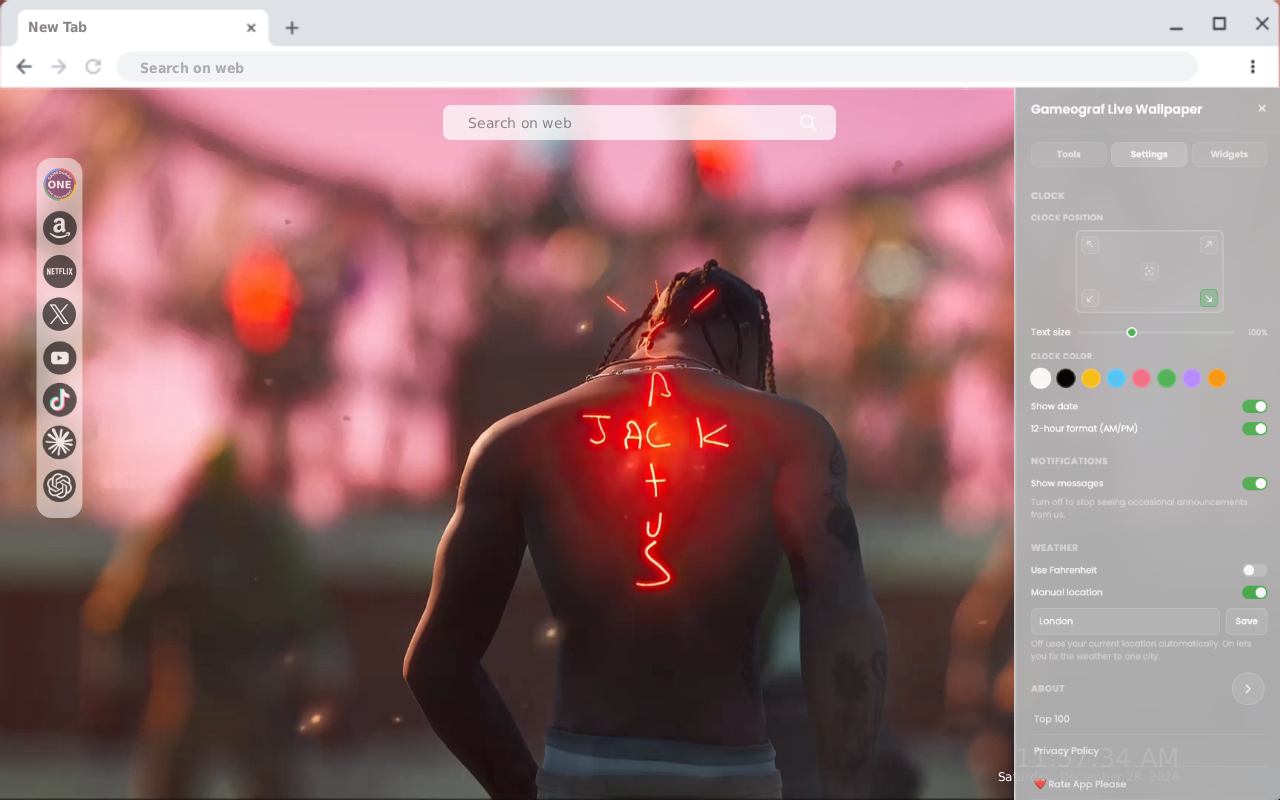Viewport: 1280px width, 800px height.
Task: Click the page's Search on web box
Action: (x=639, y=123)
